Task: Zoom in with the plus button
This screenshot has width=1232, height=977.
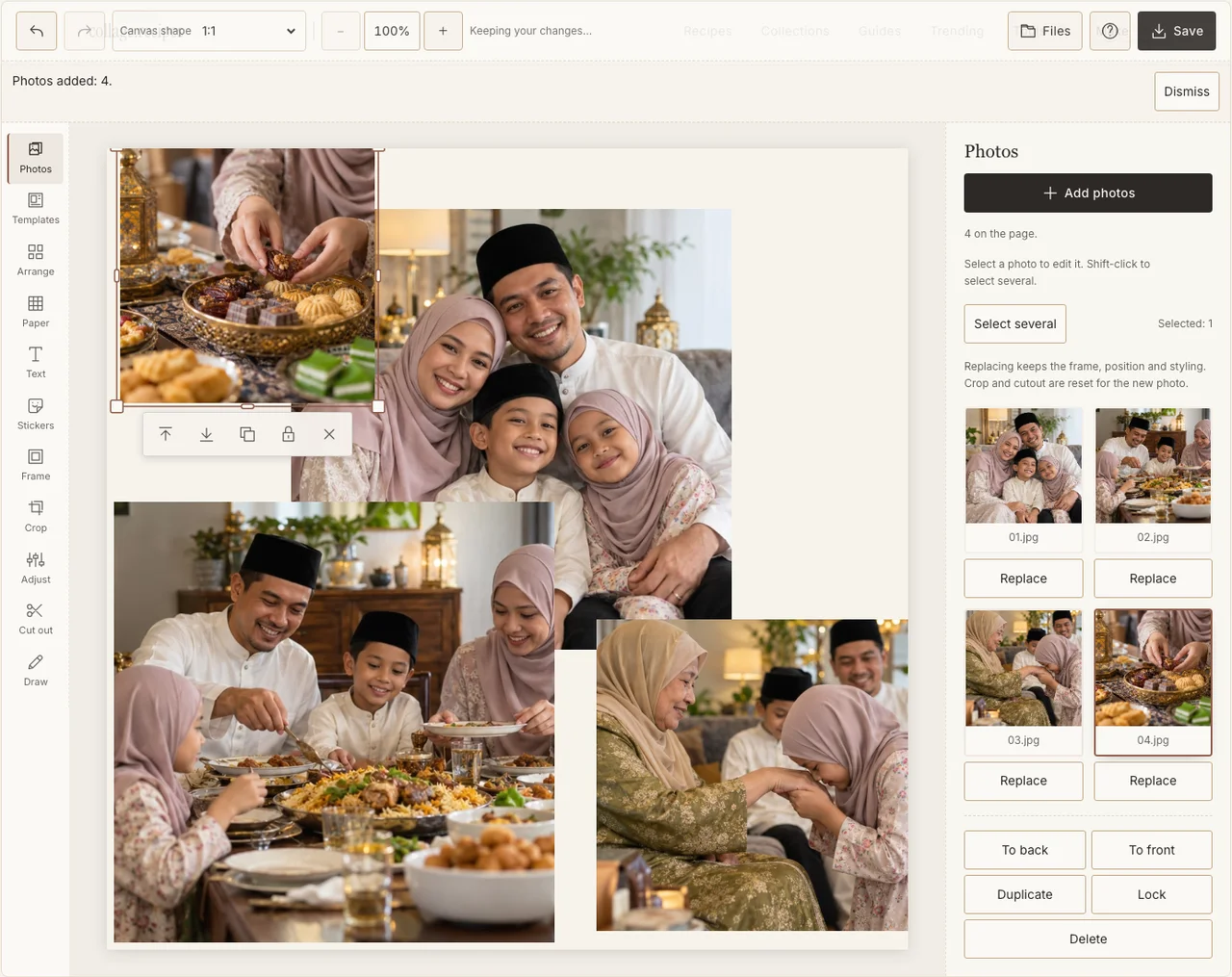Action: coord(443,31)
